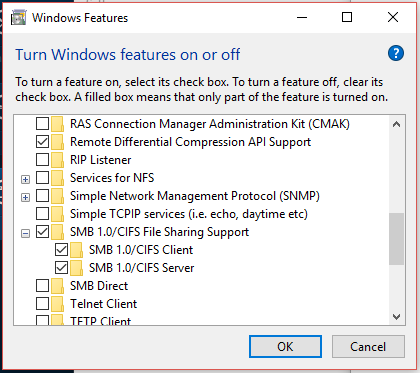Image resolution: width=420 pixels, height=373 pixels.
Task: Click scrollbar up arrow in features list
Action: pyautogui.click(x=396, y=124)
